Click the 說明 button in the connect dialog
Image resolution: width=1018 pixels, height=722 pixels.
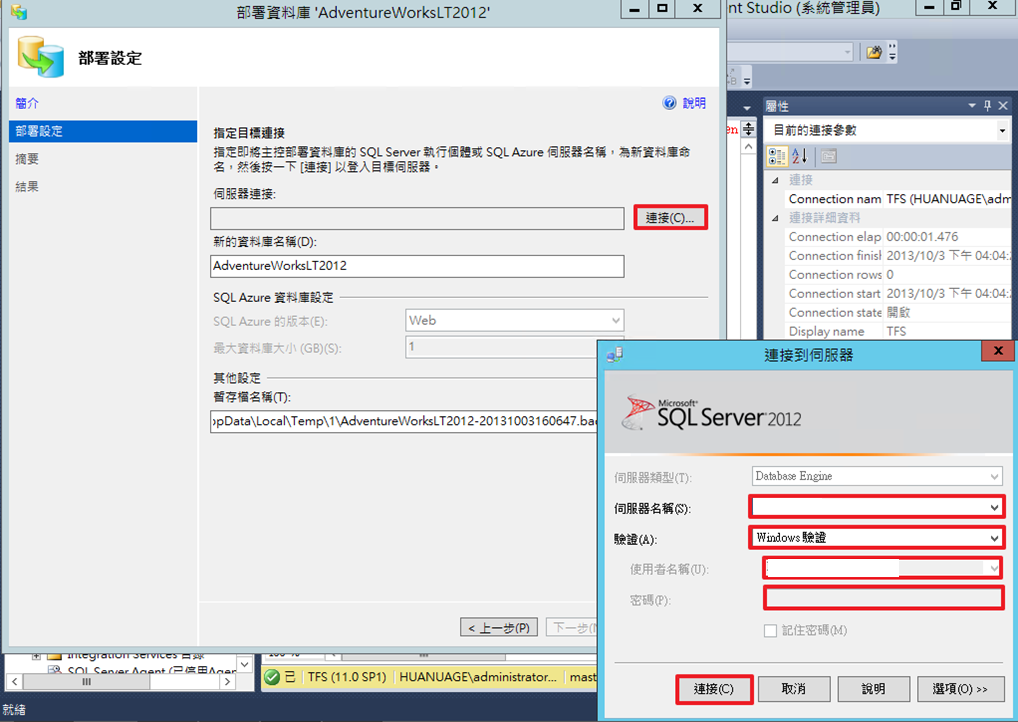873,689
